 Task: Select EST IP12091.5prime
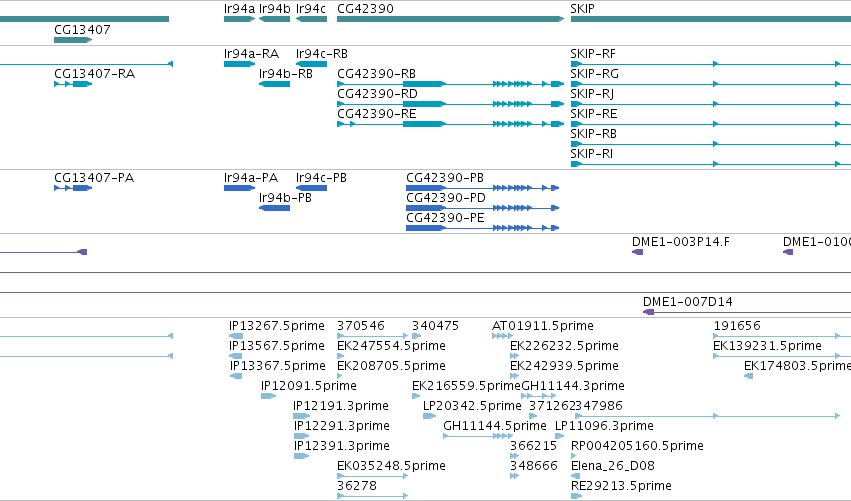[269, 396]
